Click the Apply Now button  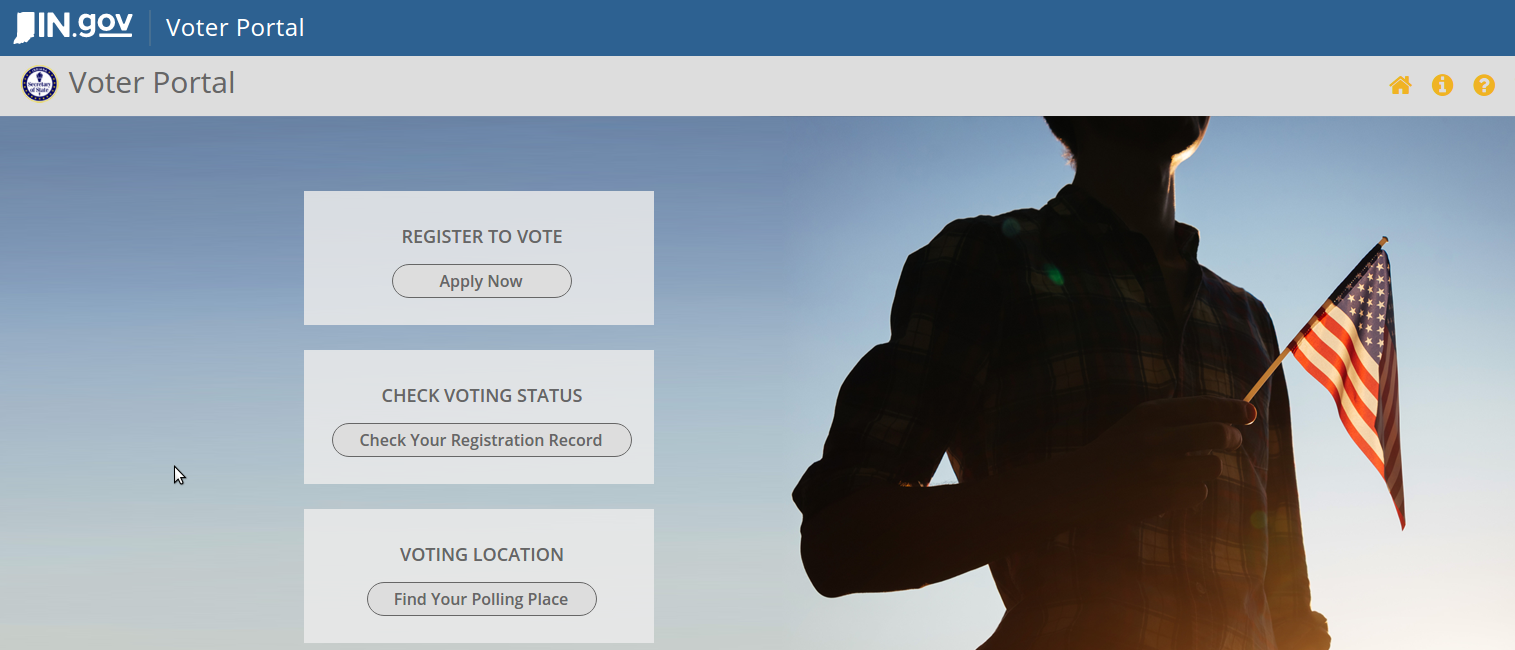tap(481, 281)
